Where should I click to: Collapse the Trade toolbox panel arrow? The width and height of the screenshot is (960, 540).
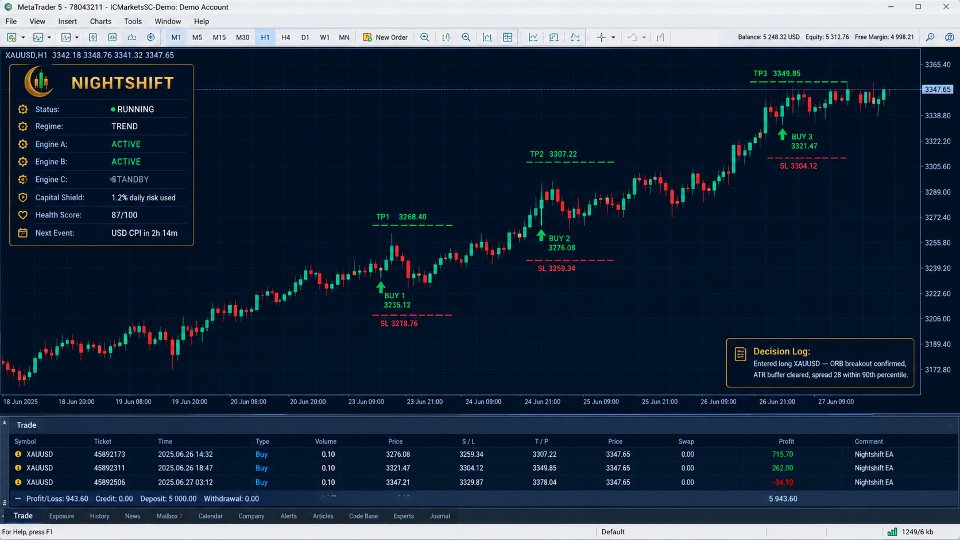(4, 422)
